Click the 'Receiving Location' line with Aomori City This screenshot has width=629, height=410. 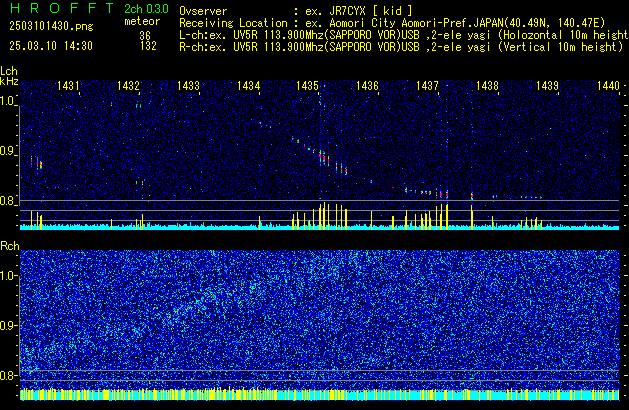392,23
